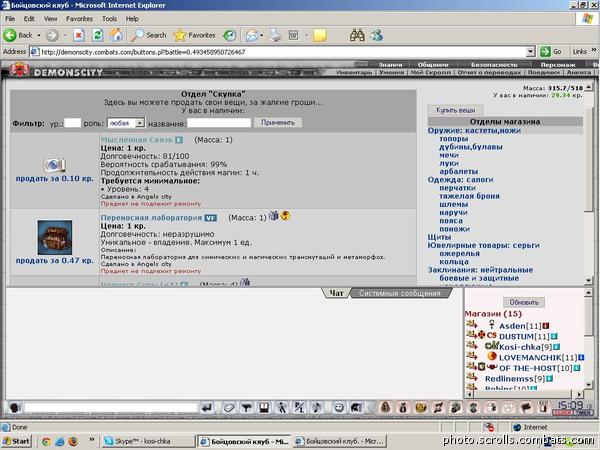Click the info icon after DUSTUM[11]
The height and width of the screenshot is (450, 600).
(x=554, y=336)
